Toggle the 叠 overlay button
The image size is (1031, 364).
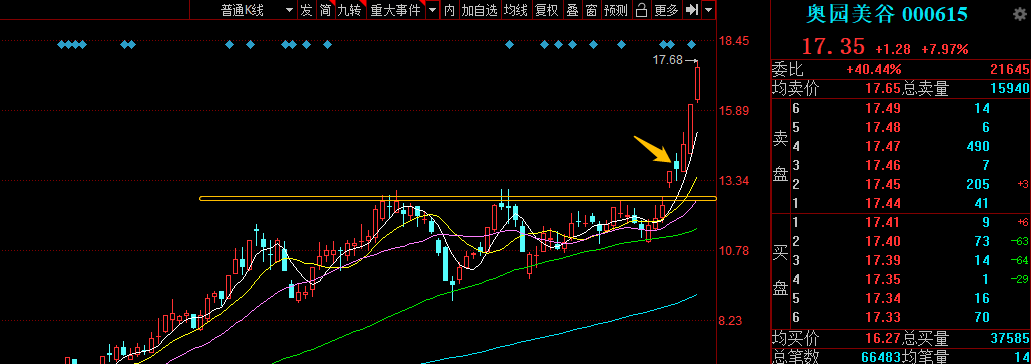[x=573, y=10]
